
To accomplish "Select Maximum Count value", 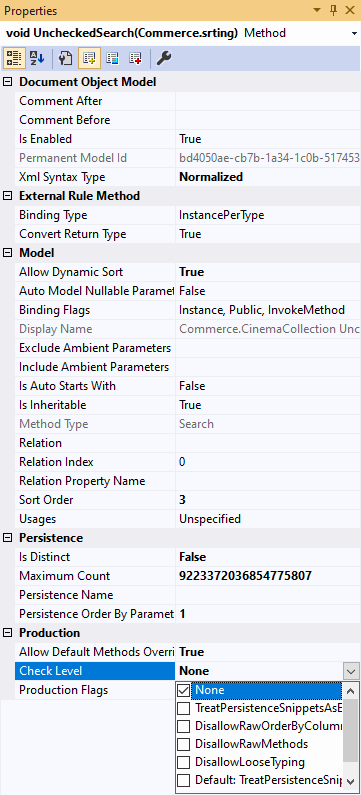I will tap(268, 576).
